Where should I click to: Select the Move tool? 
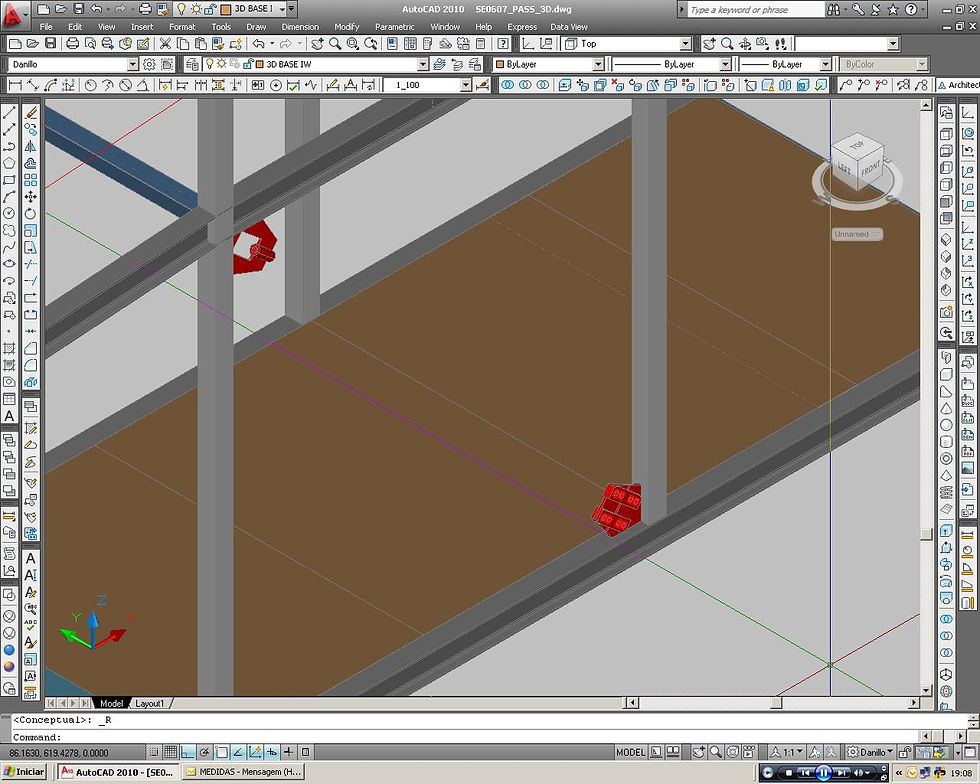(31, 197)
